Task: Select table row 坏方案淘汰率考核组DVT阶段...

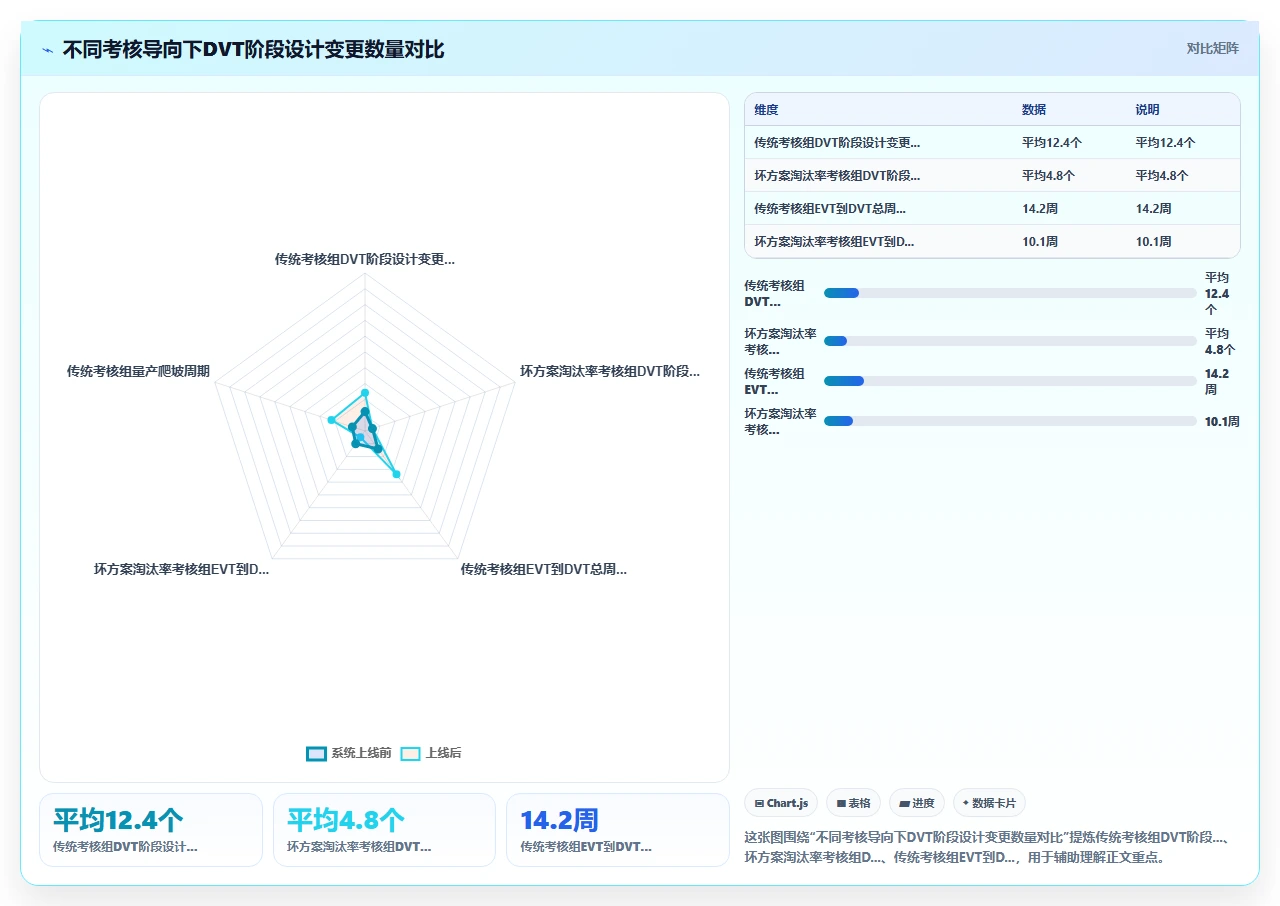Action: click(992, 175)
